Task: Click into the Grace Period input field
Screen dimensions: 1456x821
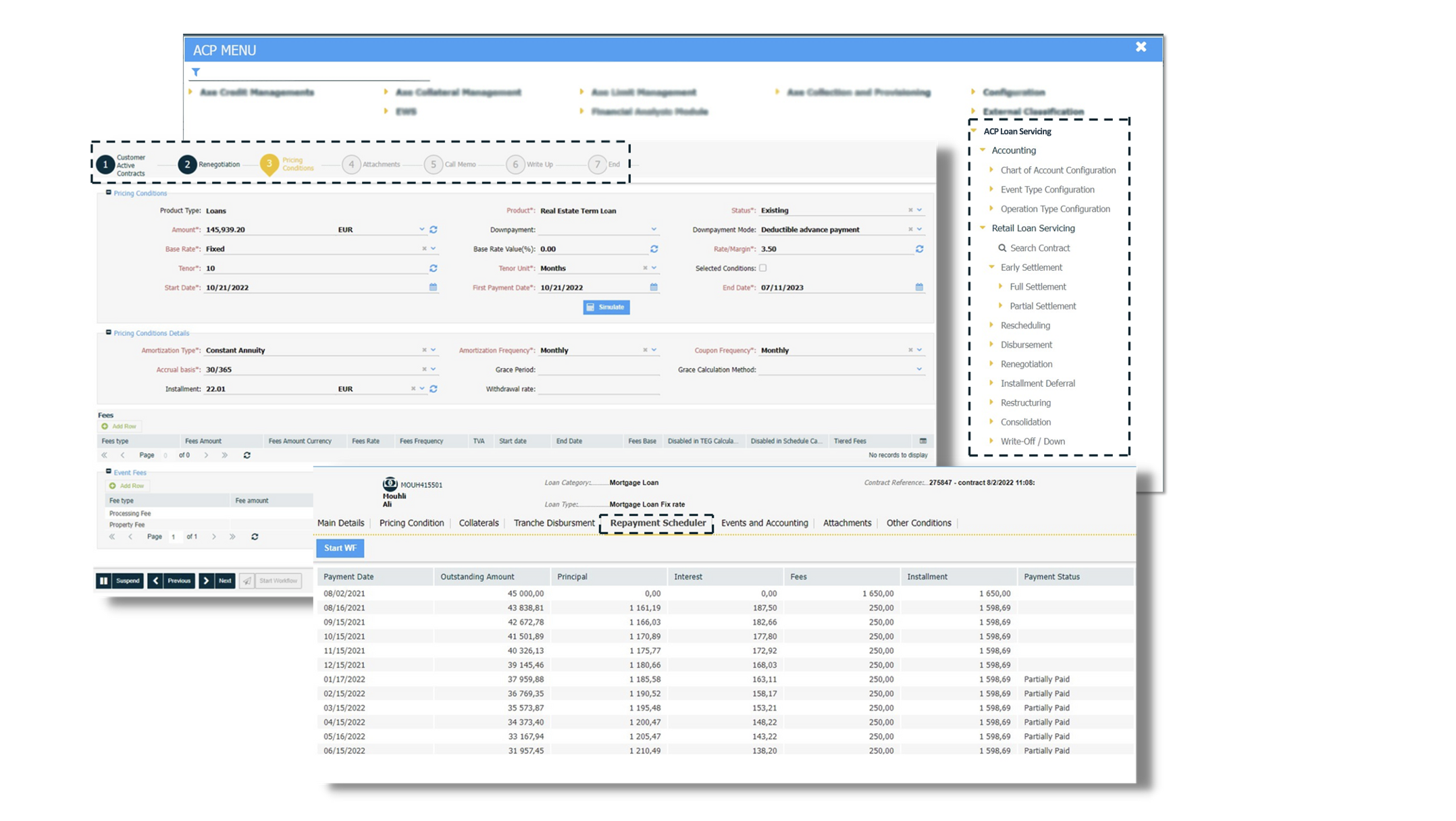Action: click(598, 369)
